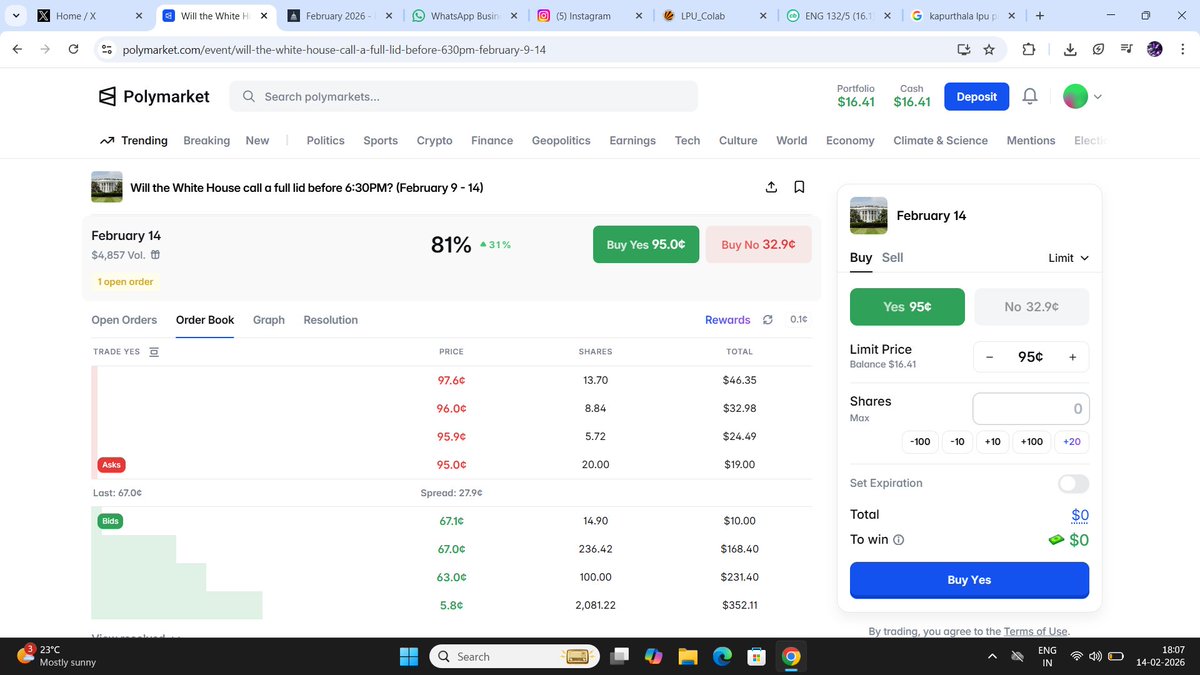1200x675 pixels.
Task: Click the Deposit button
Action: (x=976, y=96)
